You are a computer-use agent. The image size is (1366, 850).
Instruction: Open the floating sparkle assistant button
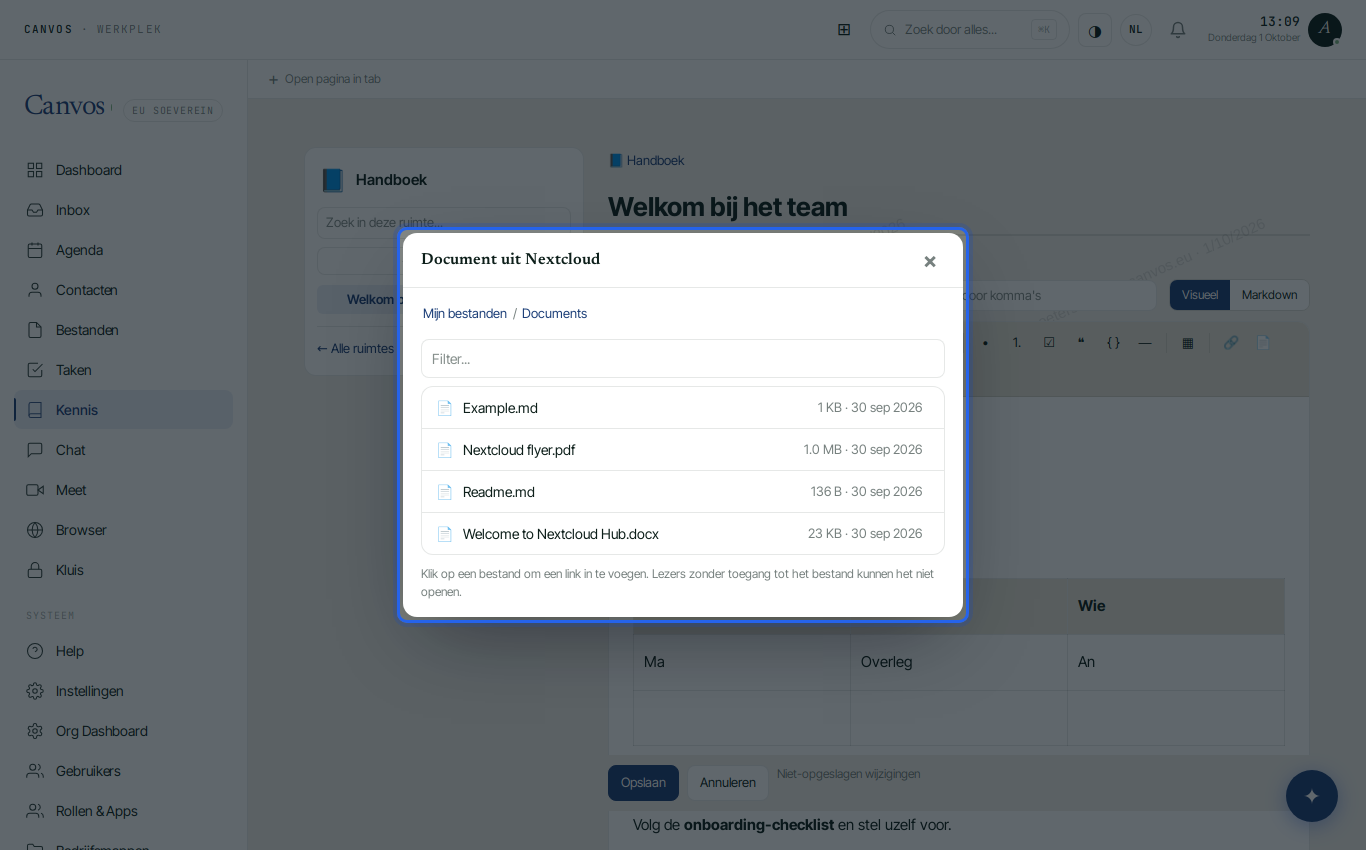pyautogui.click(x=1312, y=796)
